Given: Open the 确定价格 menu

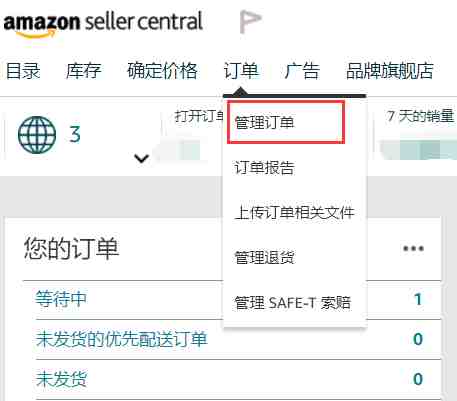Looking at the screenshot, I should [162, 71].
